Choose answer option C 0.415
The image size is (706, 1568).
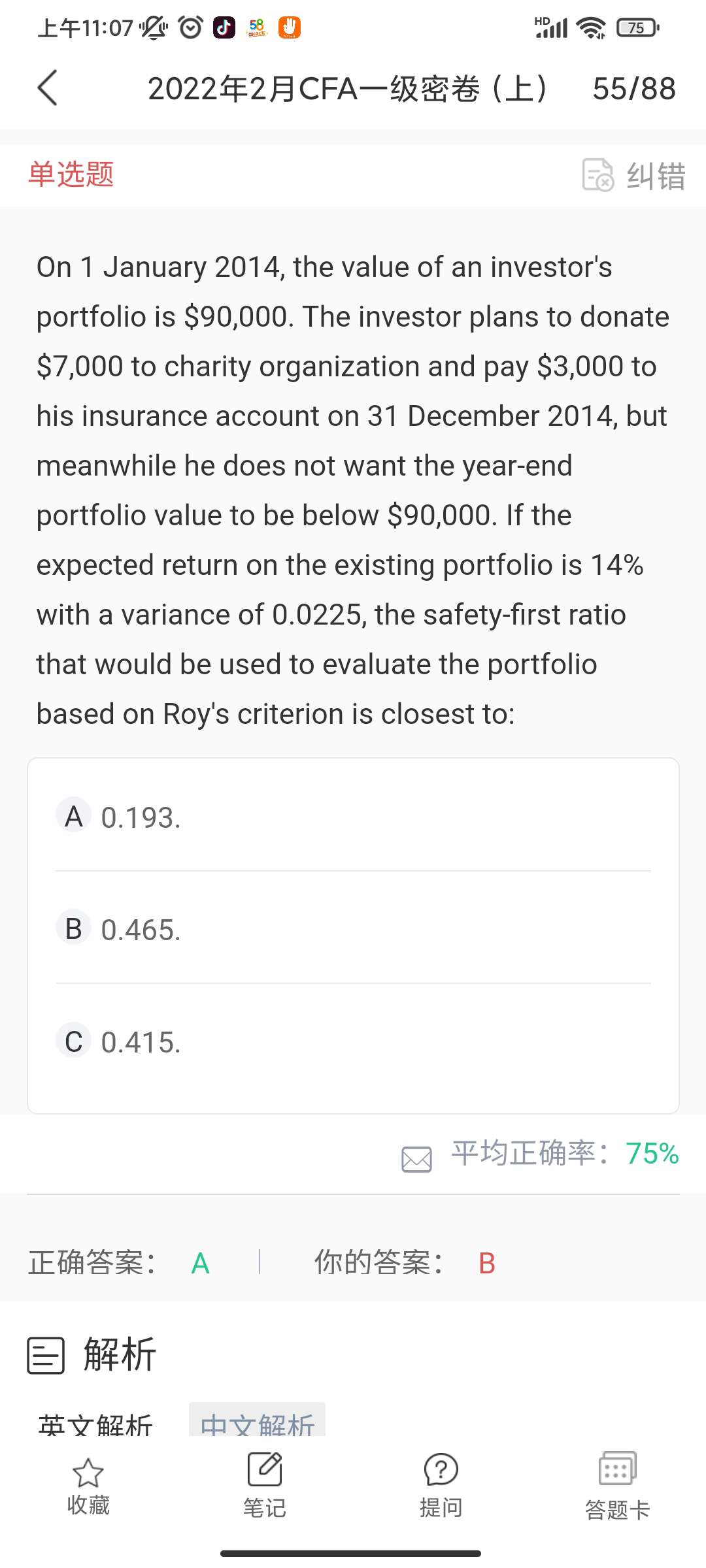coord(353,1041)
